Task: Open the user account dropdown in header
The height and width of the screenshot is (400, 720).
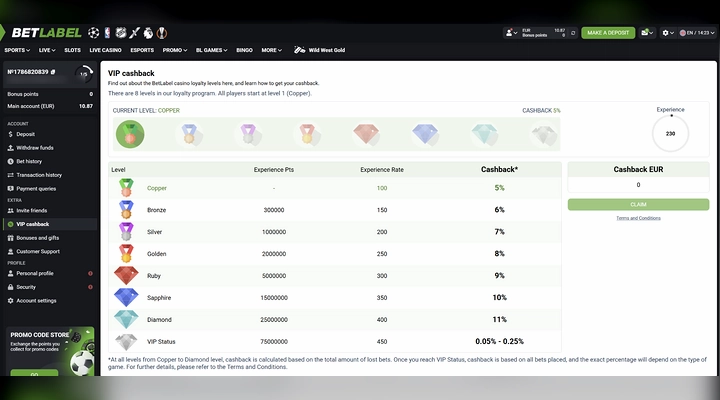Action: [511, 33]
